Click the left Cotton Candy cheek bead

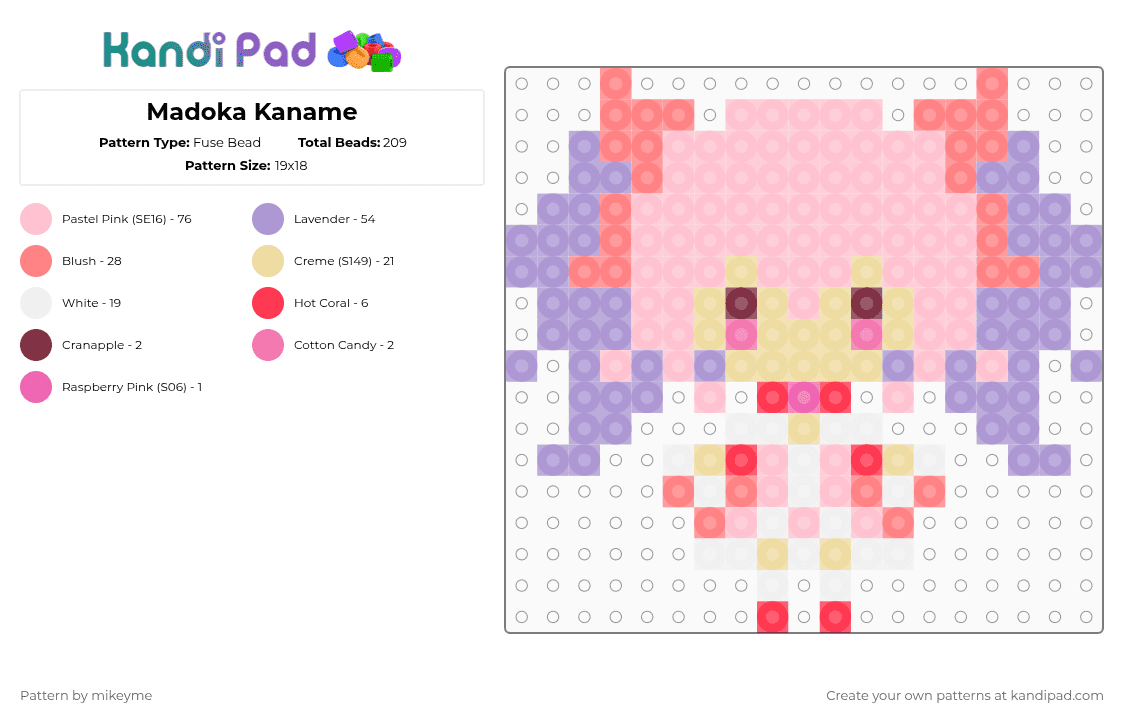coord(741,335)
